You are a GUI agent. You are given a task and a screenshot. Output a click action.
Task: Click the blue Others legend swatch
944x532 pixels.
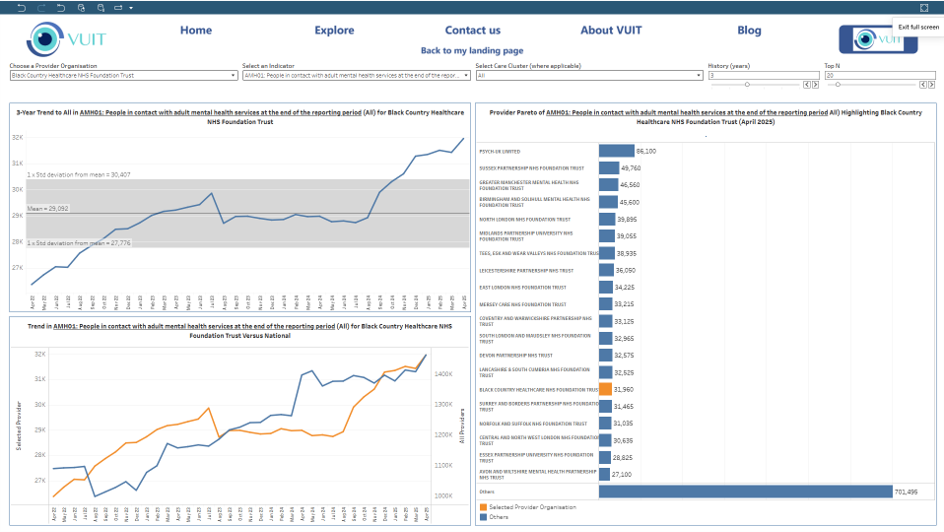click(483, 517)
